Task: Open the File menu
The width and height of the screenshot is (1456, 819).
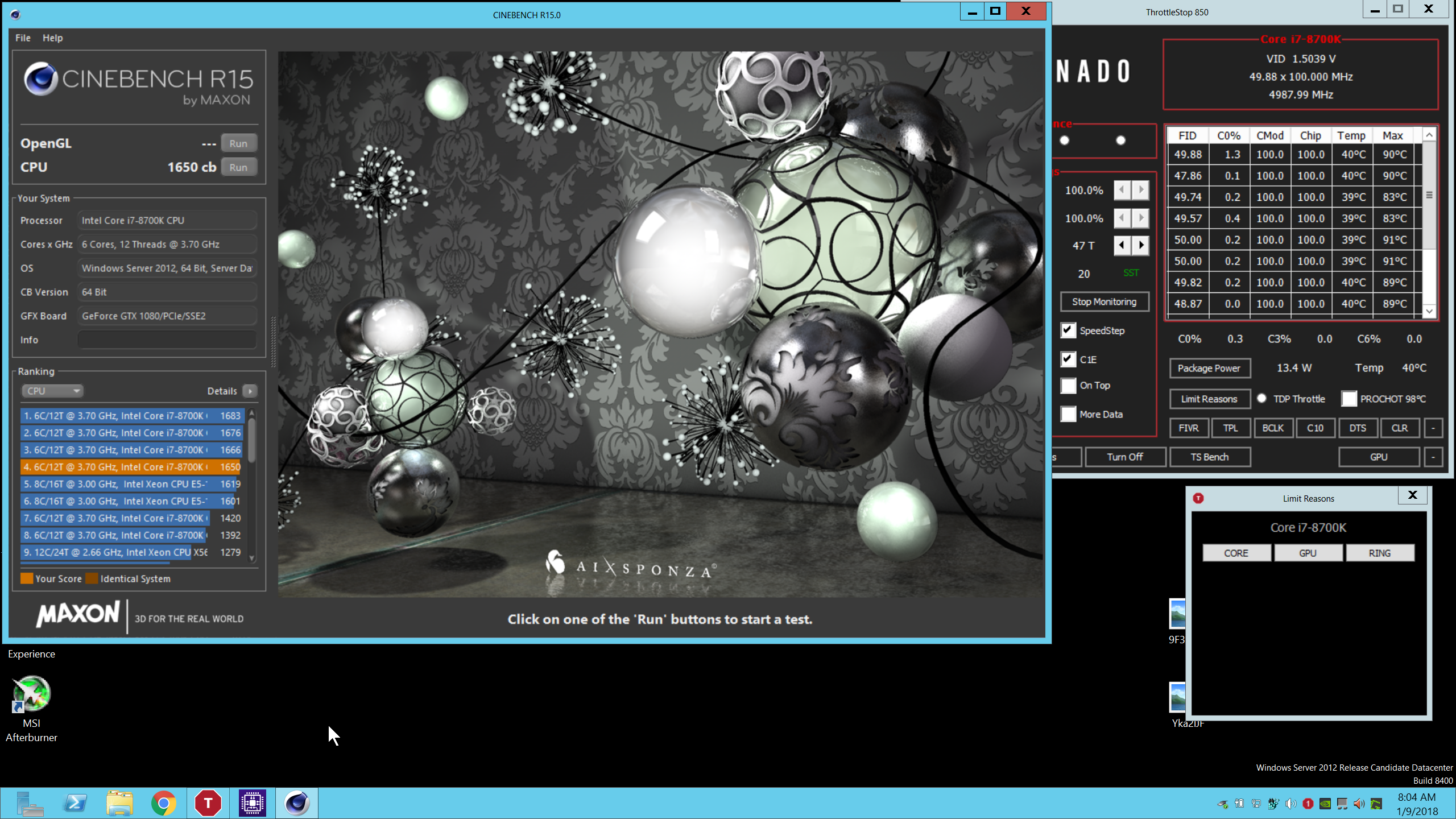Action: (x=23, y=38)
